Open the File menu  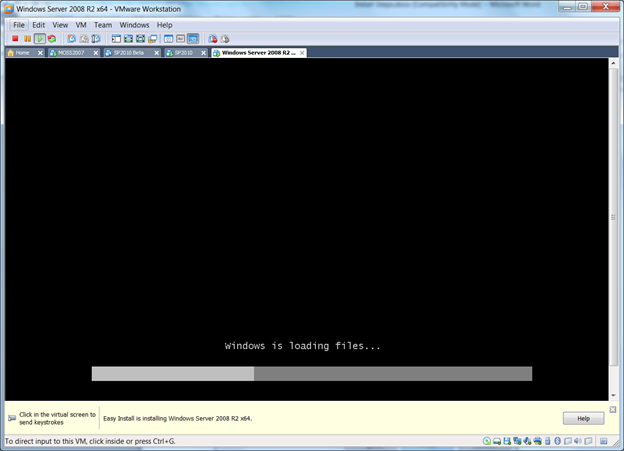click(19, 25)
